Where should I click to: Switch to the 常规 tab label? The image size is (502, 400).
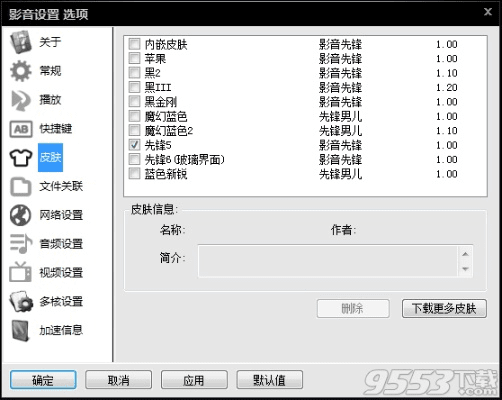click(x=50, y=71)
